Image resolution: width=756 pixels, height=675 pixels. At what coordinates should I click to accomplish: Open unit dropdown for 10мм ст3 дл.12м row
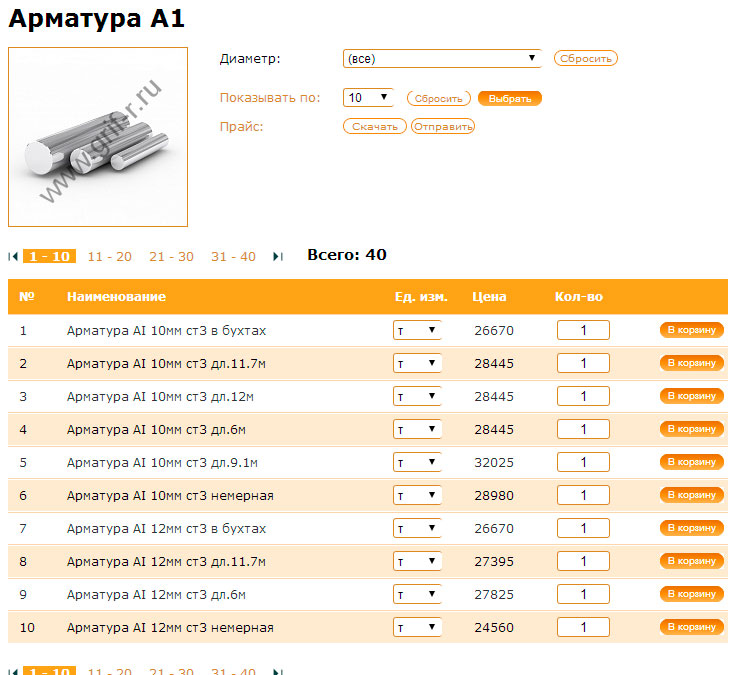[x=417, y=396]
